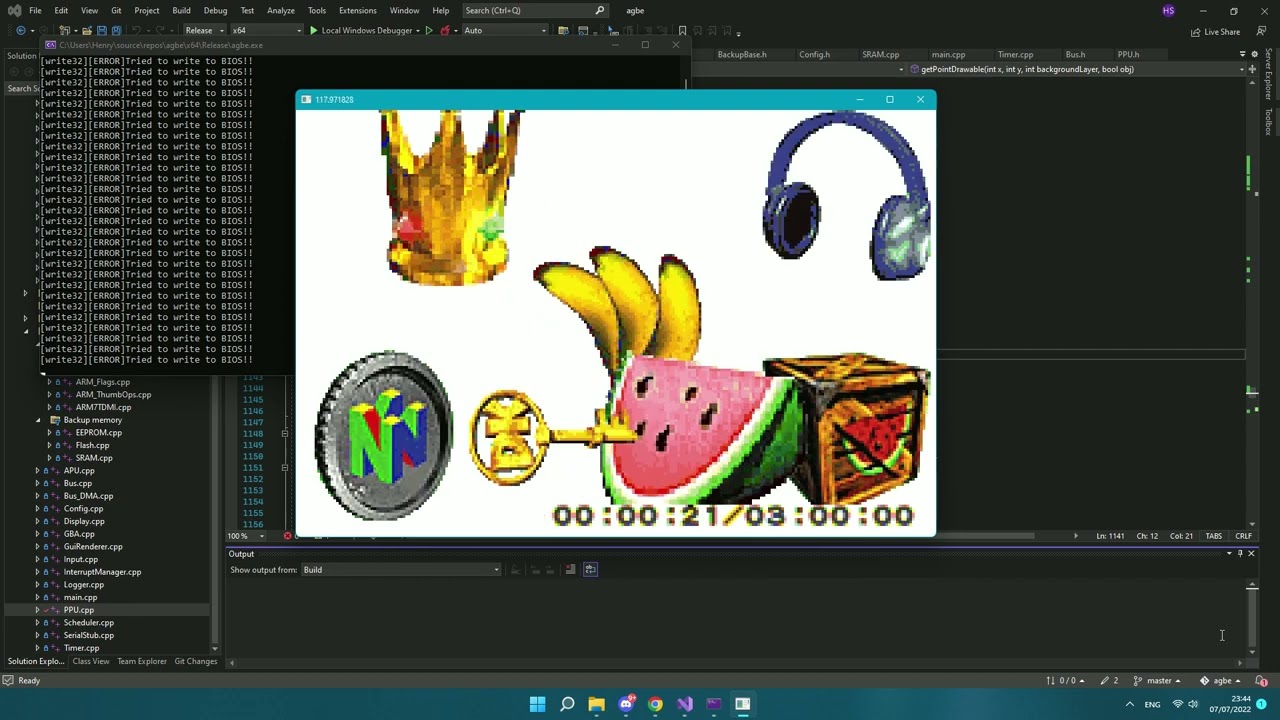Open the Analyze menu
Image resolution: width=1280 pixels, height=720 pixels.
[280, 10]
